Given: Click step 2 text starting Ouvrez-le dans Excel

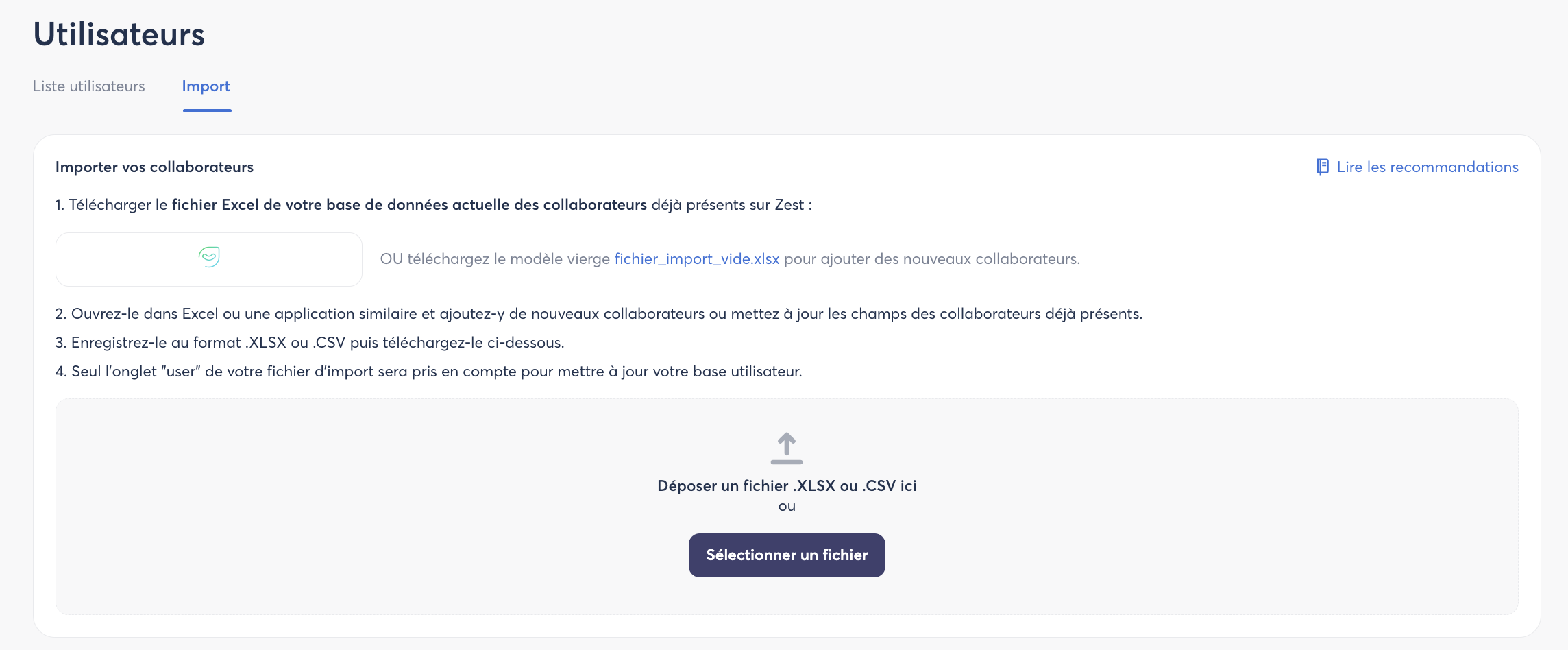Looking at the screenshot, I should pos(598,314).
